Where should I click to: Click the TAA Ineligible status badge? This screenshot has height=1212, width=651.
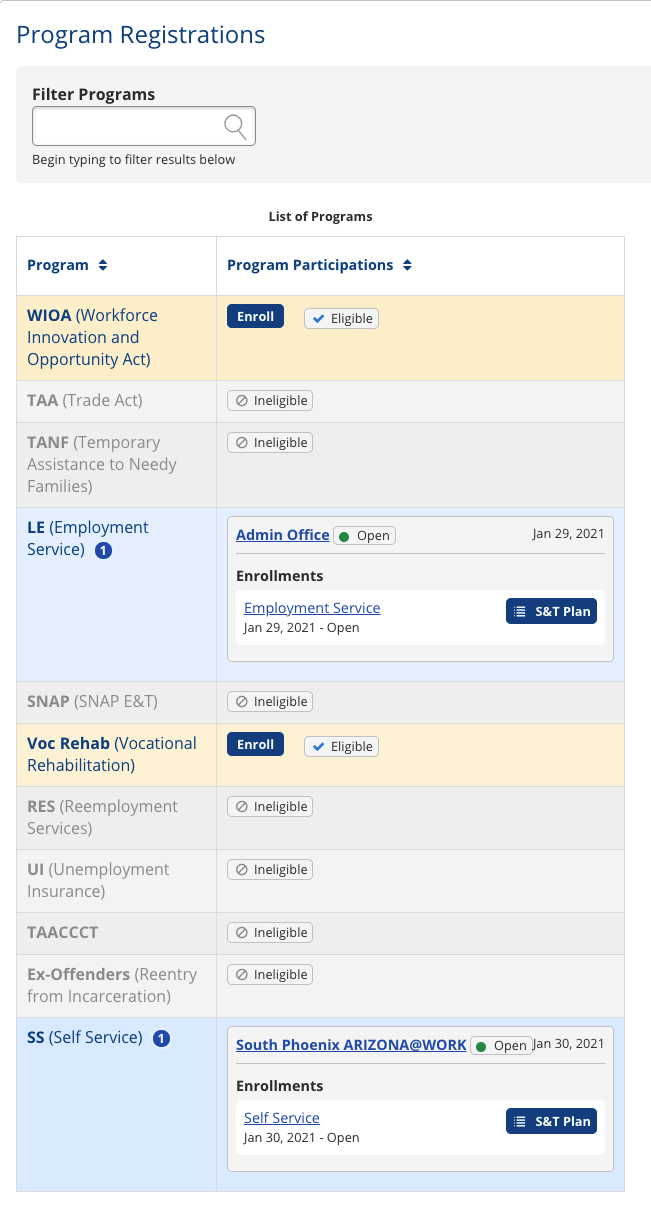tap(270, 400)
